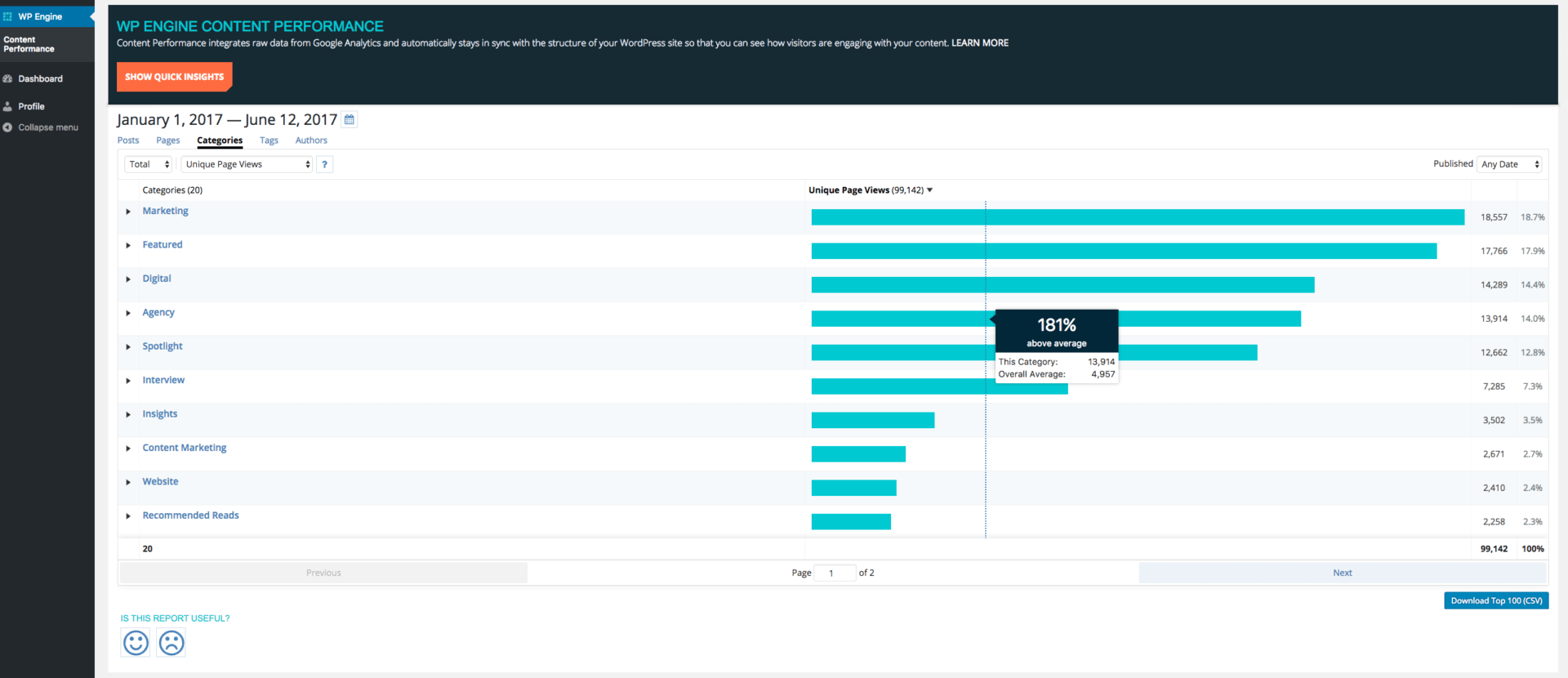Click the happy smiley feedback icon

[136, 643]
